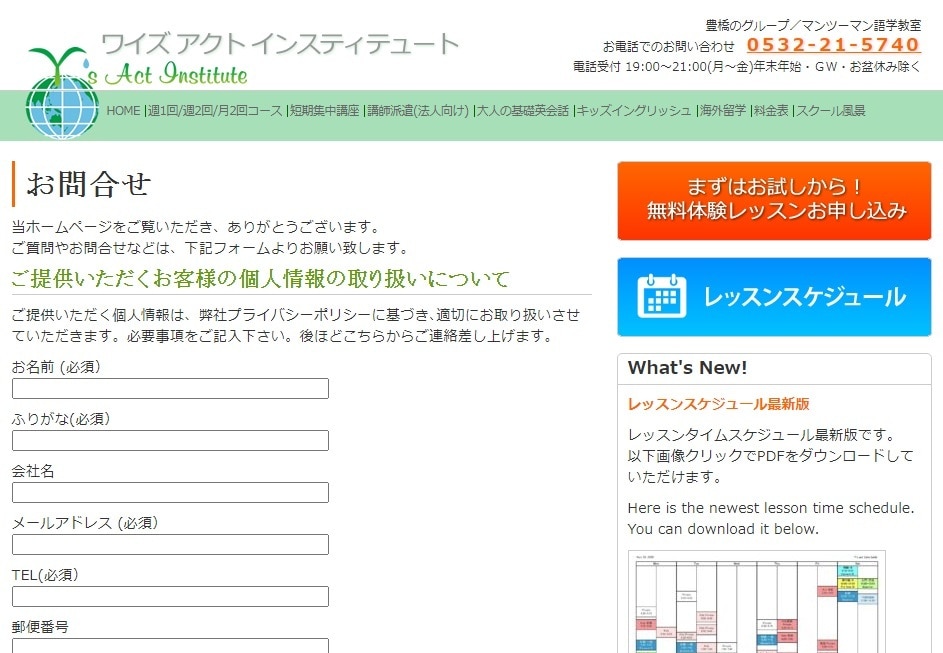Focus the お名前 input field
Screen dimensions: 943x653
tap(170, 388)
